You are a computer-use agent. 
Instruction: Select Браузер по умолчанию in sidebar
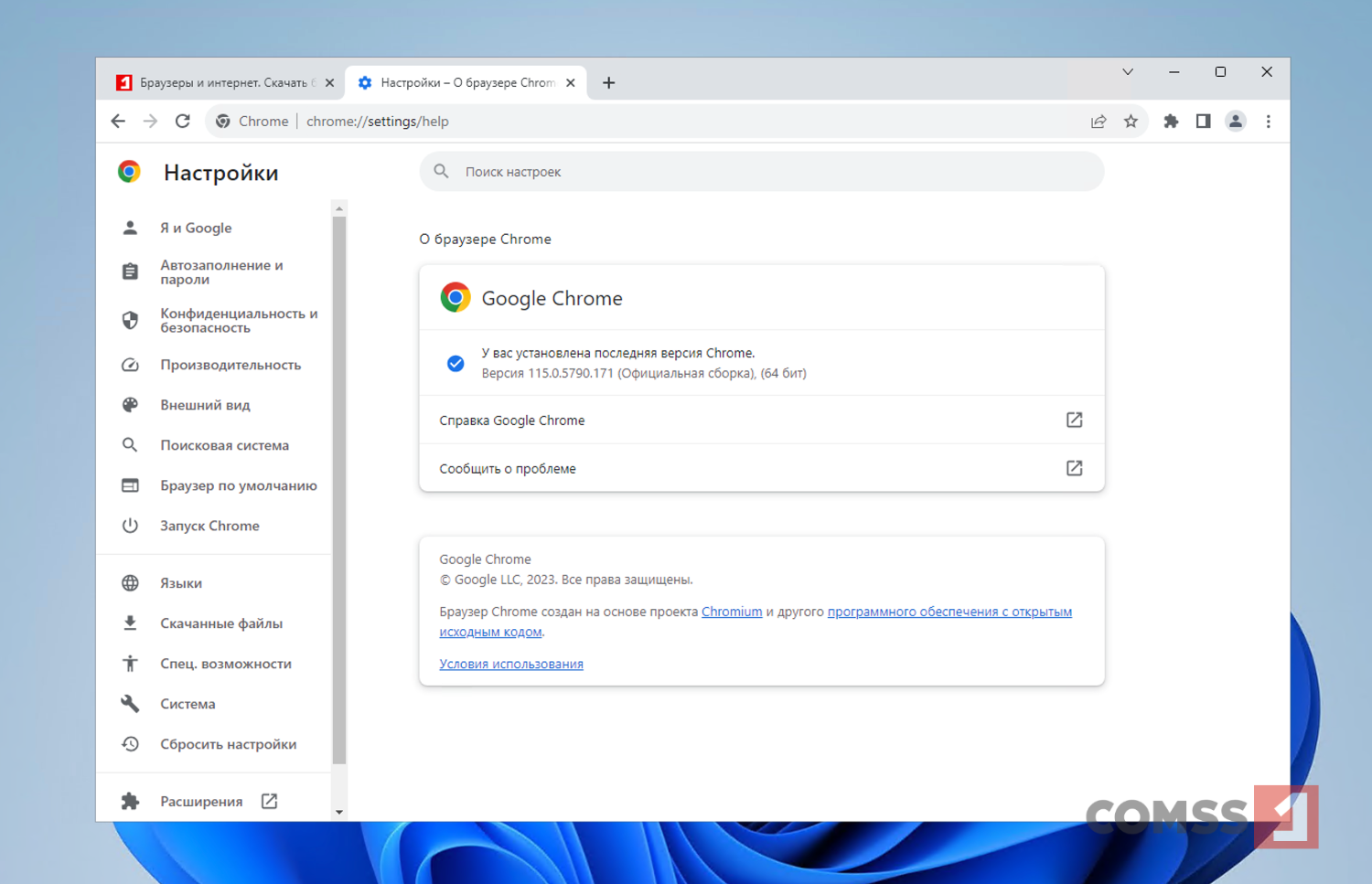214,485
